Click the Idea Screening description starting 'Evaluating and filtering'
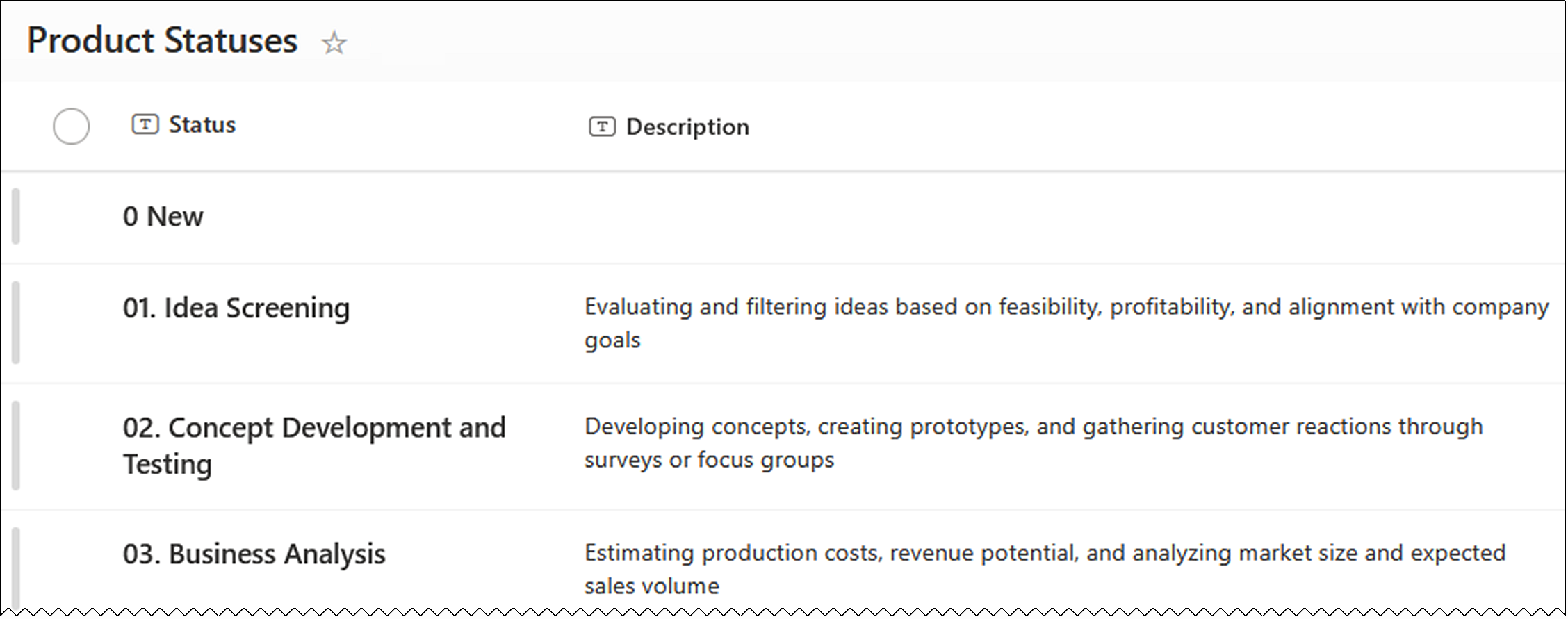Viewport: 1568px width, 619px height. [x=1066, y=323]
